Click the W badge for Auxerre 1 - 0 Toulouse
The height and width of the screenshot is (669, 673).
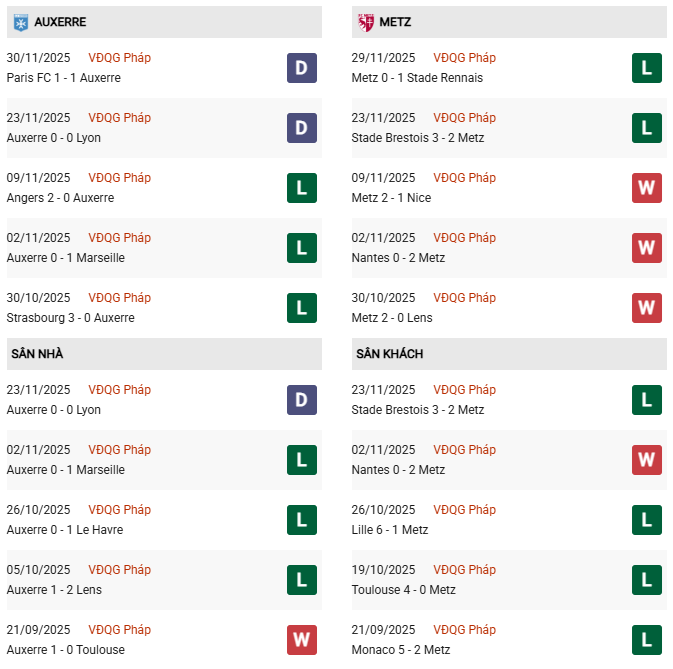[x=301, y=640]
